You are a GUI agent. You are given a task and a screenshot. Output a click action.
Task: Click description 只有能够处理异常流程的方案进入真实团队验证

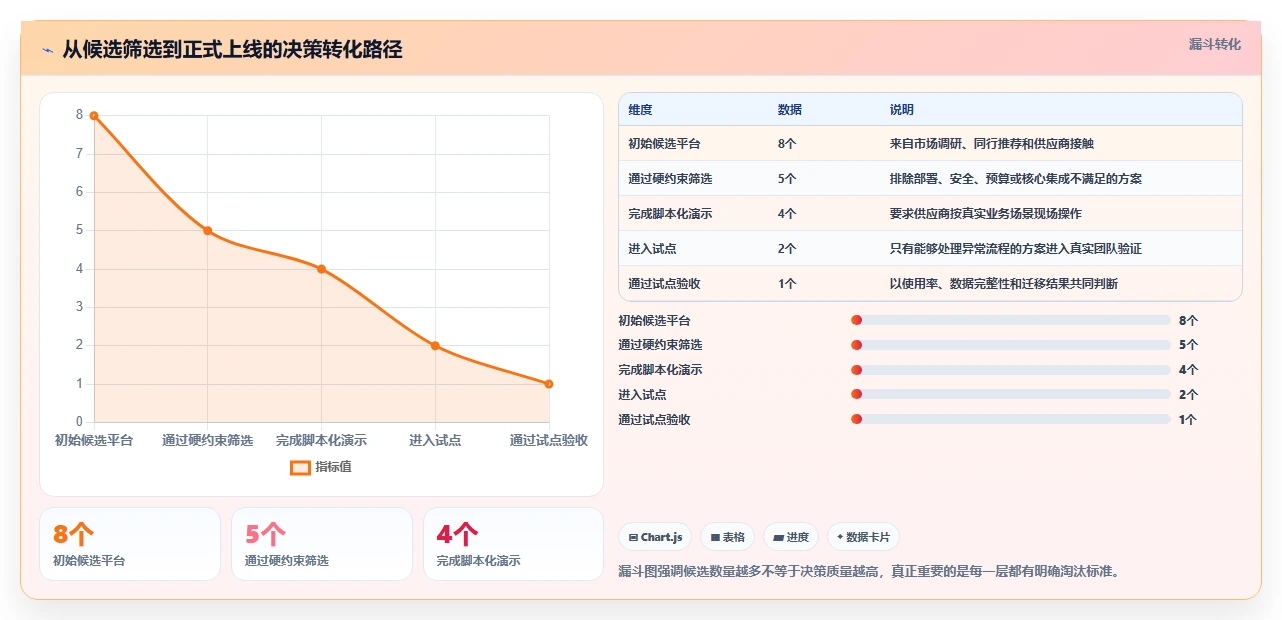1015,249
